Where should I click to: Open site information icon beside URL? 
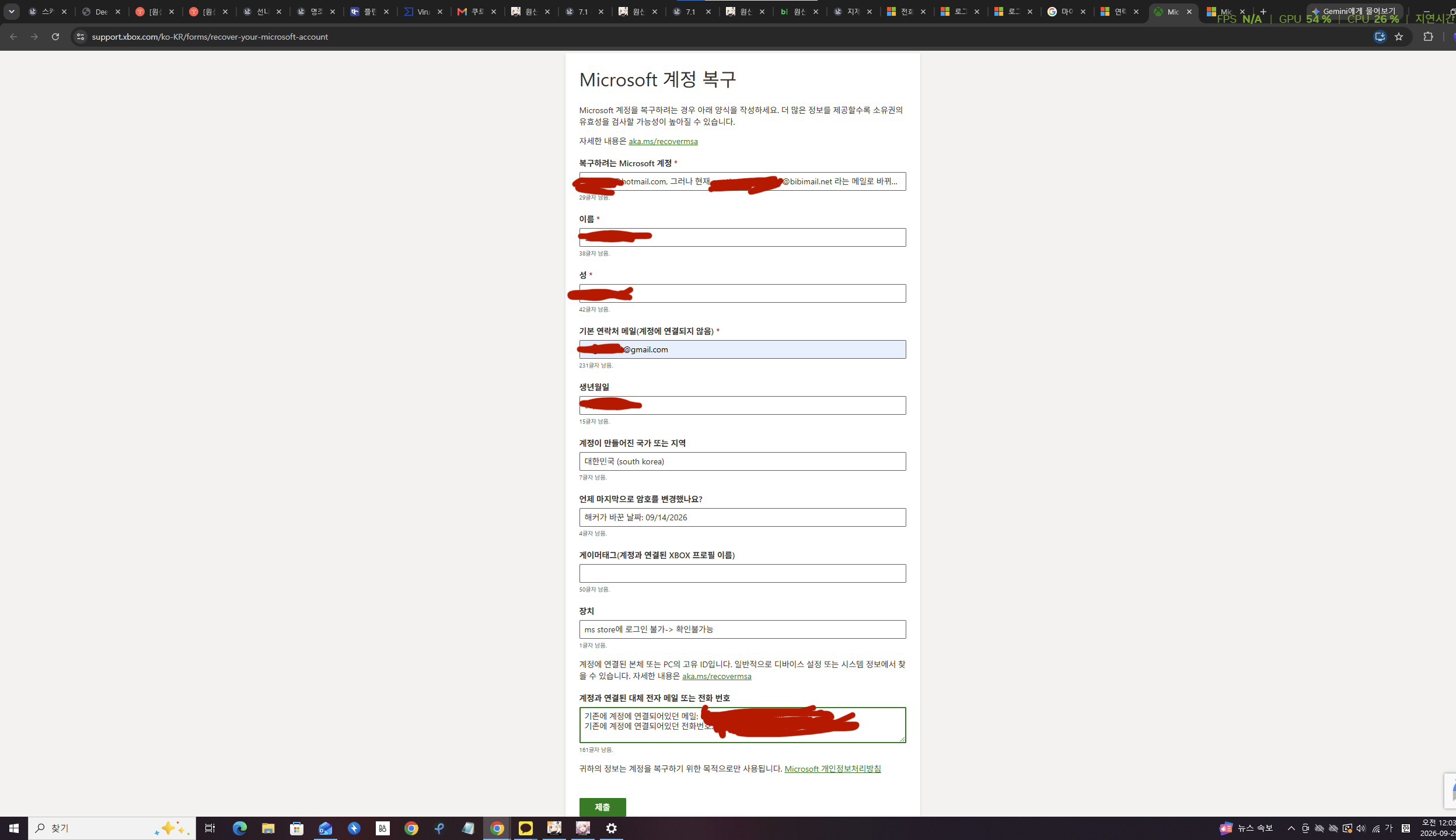(81, 37)
